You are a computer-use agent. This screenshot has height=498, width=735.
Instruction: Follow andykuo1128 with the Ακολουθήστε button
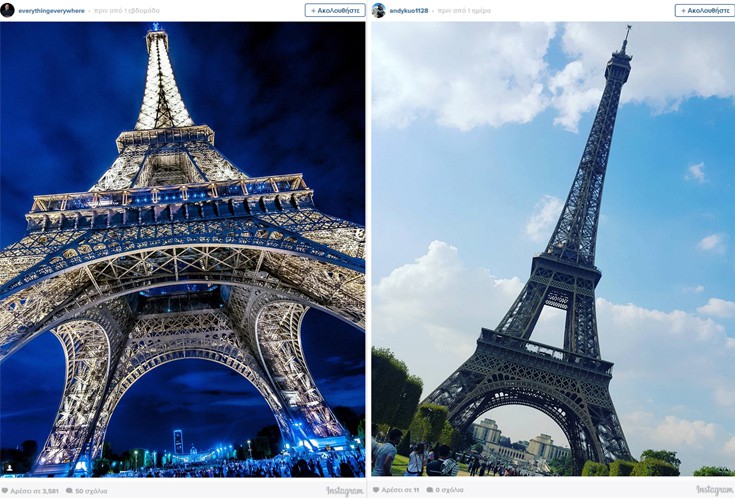coord(705,10)
